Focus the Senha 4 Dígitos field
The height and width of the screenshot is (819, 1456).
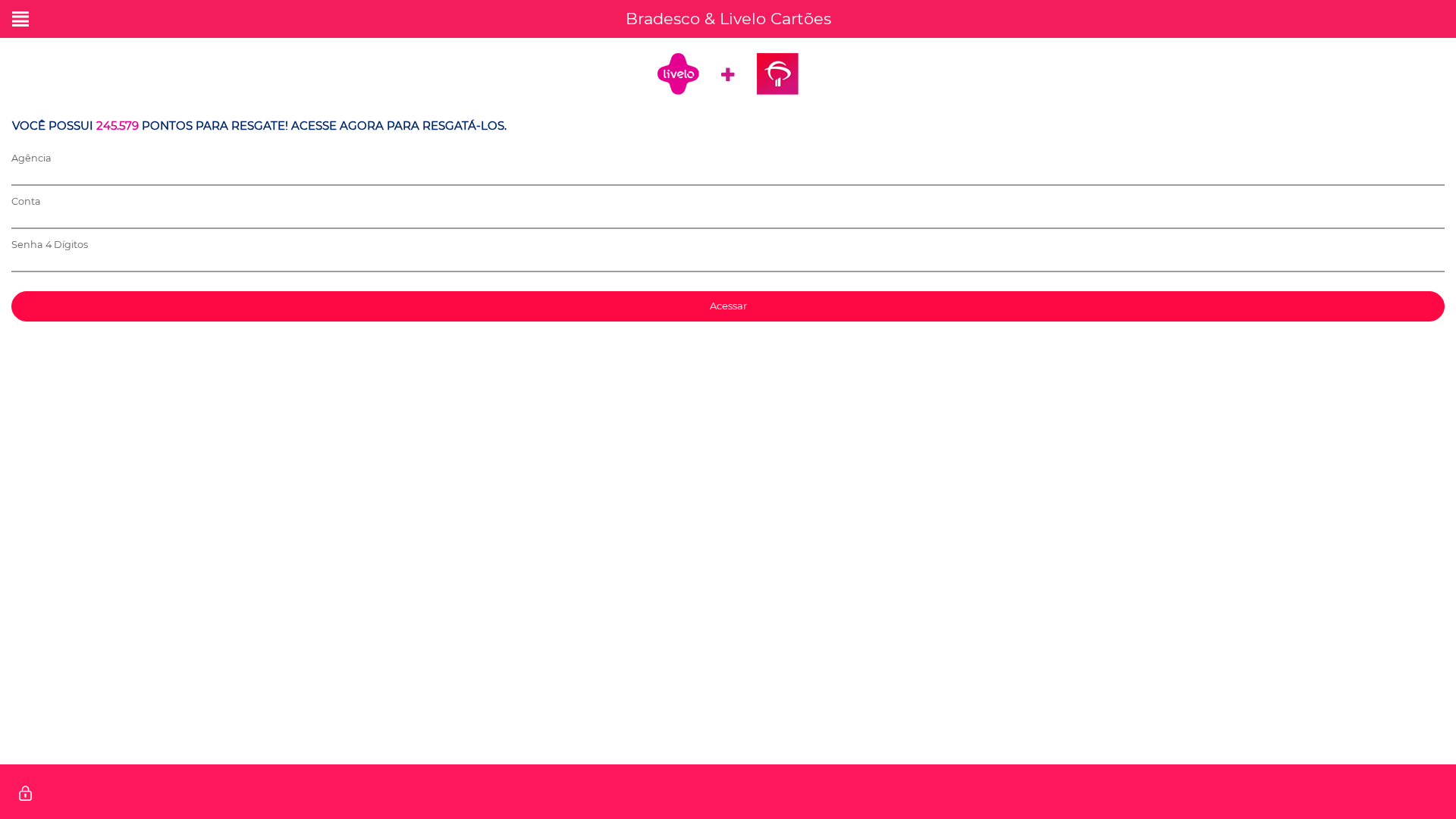tap(728, 262)
